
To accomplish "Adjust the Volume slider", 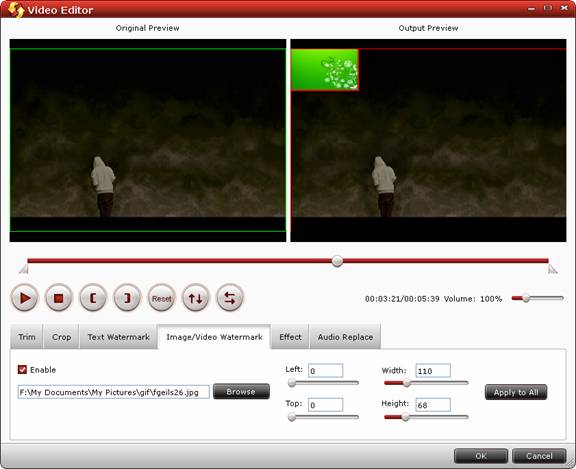I will 537,298.
